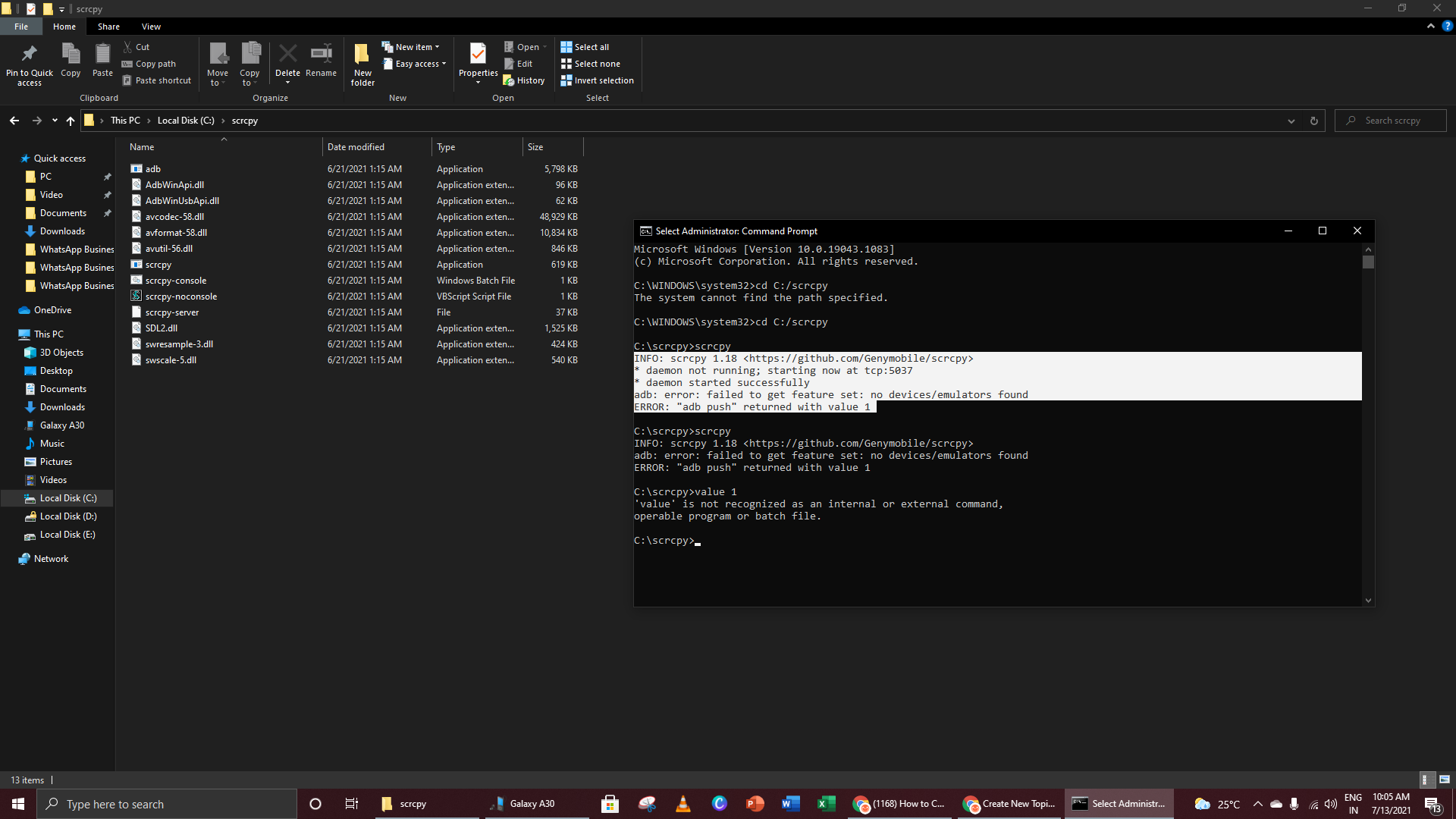Click the Rename icon
Viewport: 1456px width, 819px height.
(321, 53)
